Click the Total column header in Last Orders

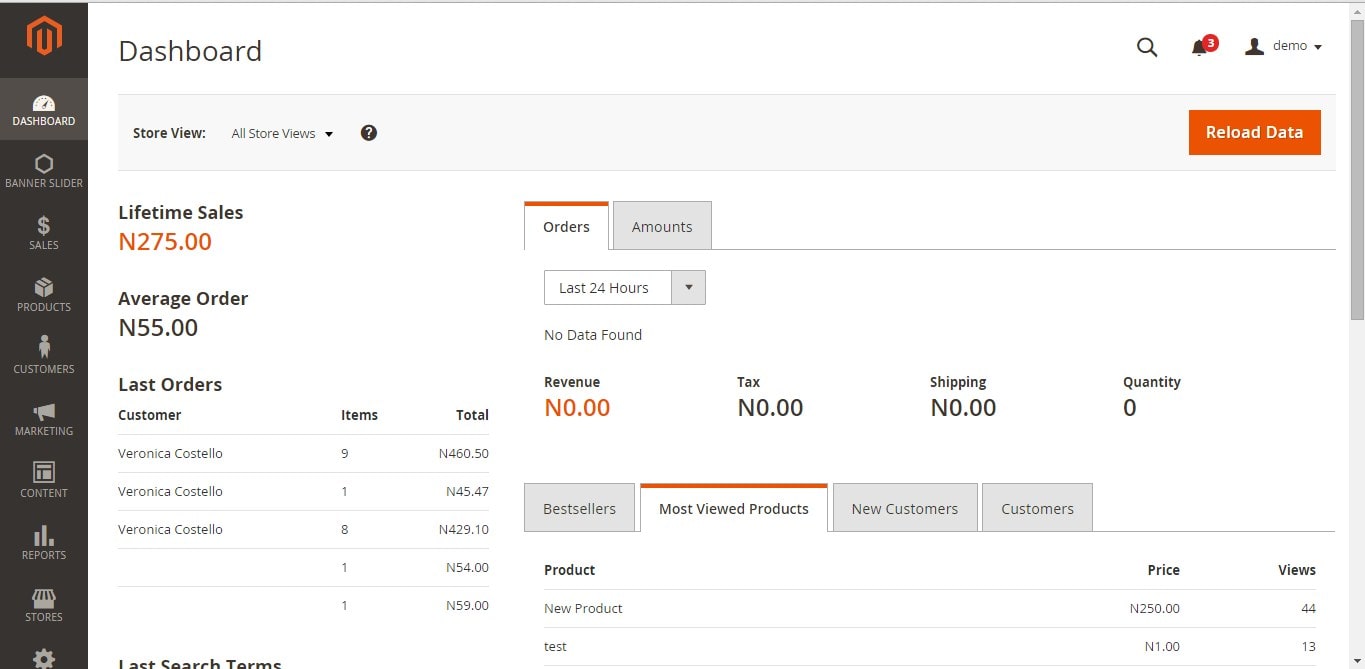(472, 415)
